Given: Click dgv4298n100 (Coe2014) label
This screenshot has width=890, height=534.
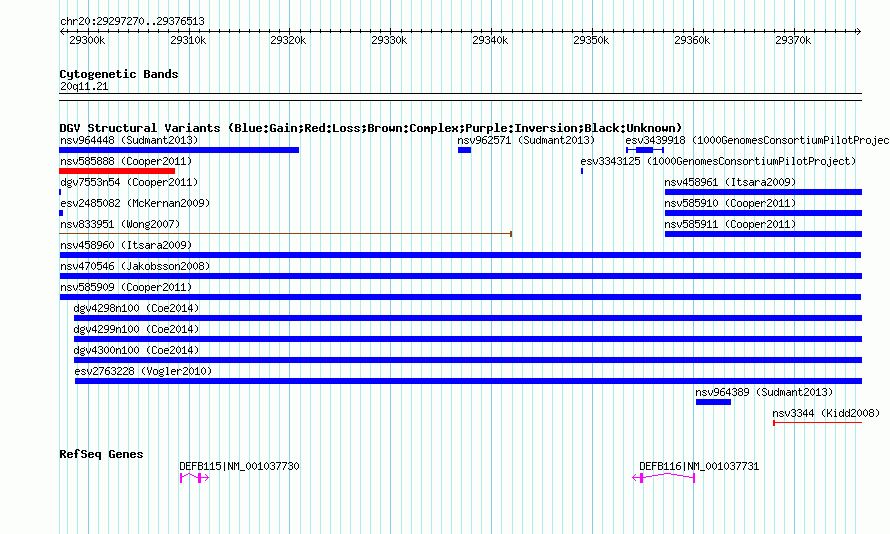Looking at the screenshot, I should (136, 308).
